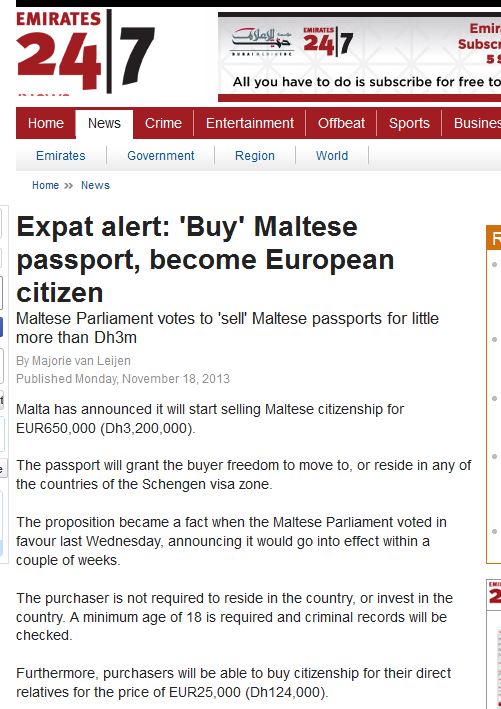
Task: Click the News breadcrumb link
Action: (x=95, y=185)
